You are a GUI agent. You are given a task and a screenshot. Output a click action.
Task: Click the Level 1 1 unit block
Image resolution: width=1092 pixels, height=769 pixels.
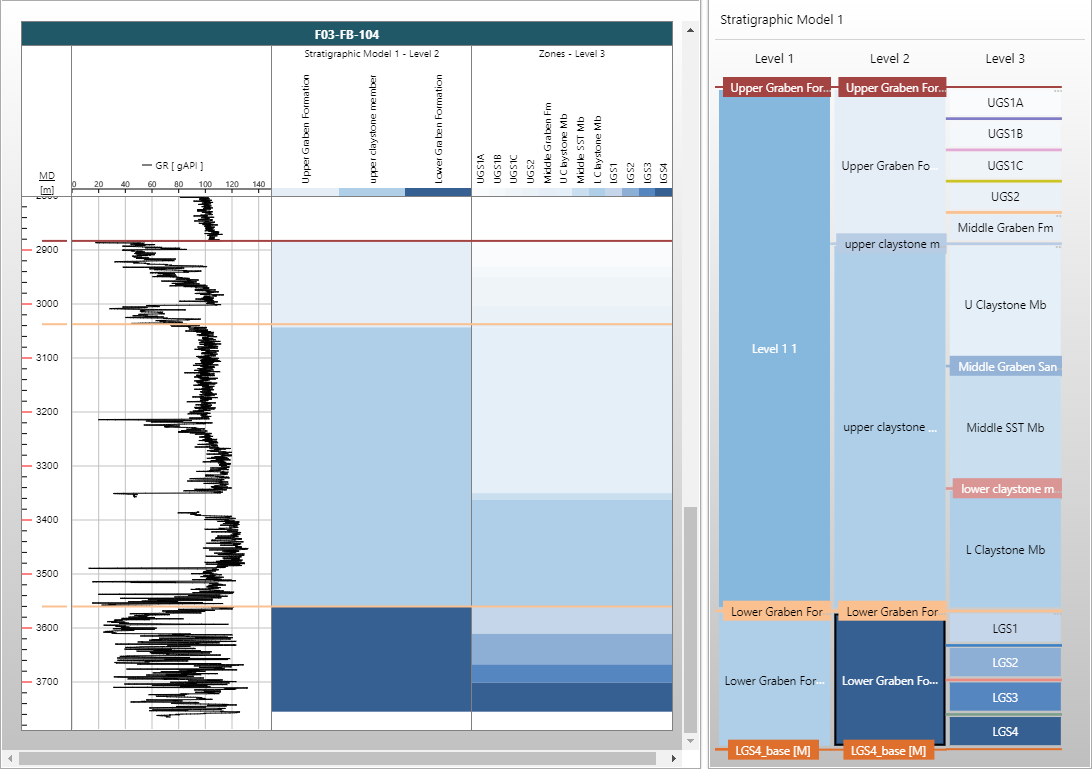click(x=774, y=349)
